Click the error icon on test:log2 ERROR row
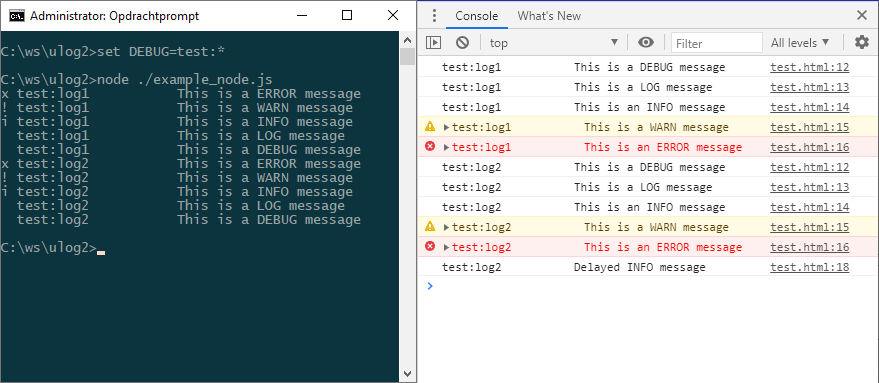This screenshot has width=879, height=383. tap(430, 247)
